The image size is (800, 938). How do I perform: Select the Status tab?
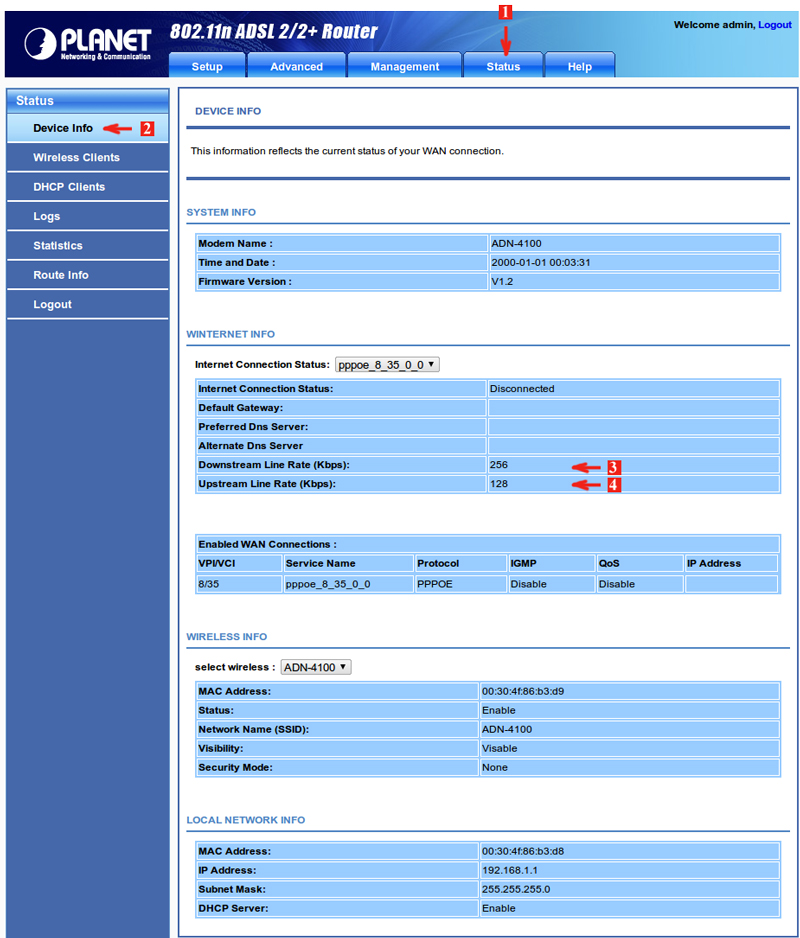tap(503, 66)
